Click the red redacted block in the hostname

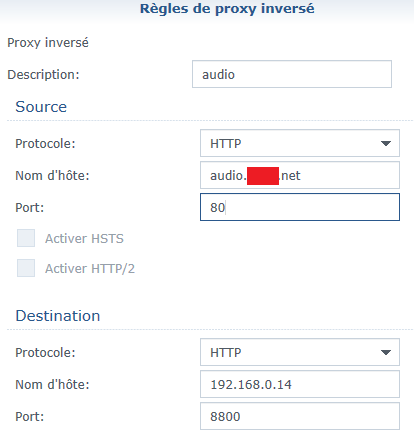coord(263,176)
